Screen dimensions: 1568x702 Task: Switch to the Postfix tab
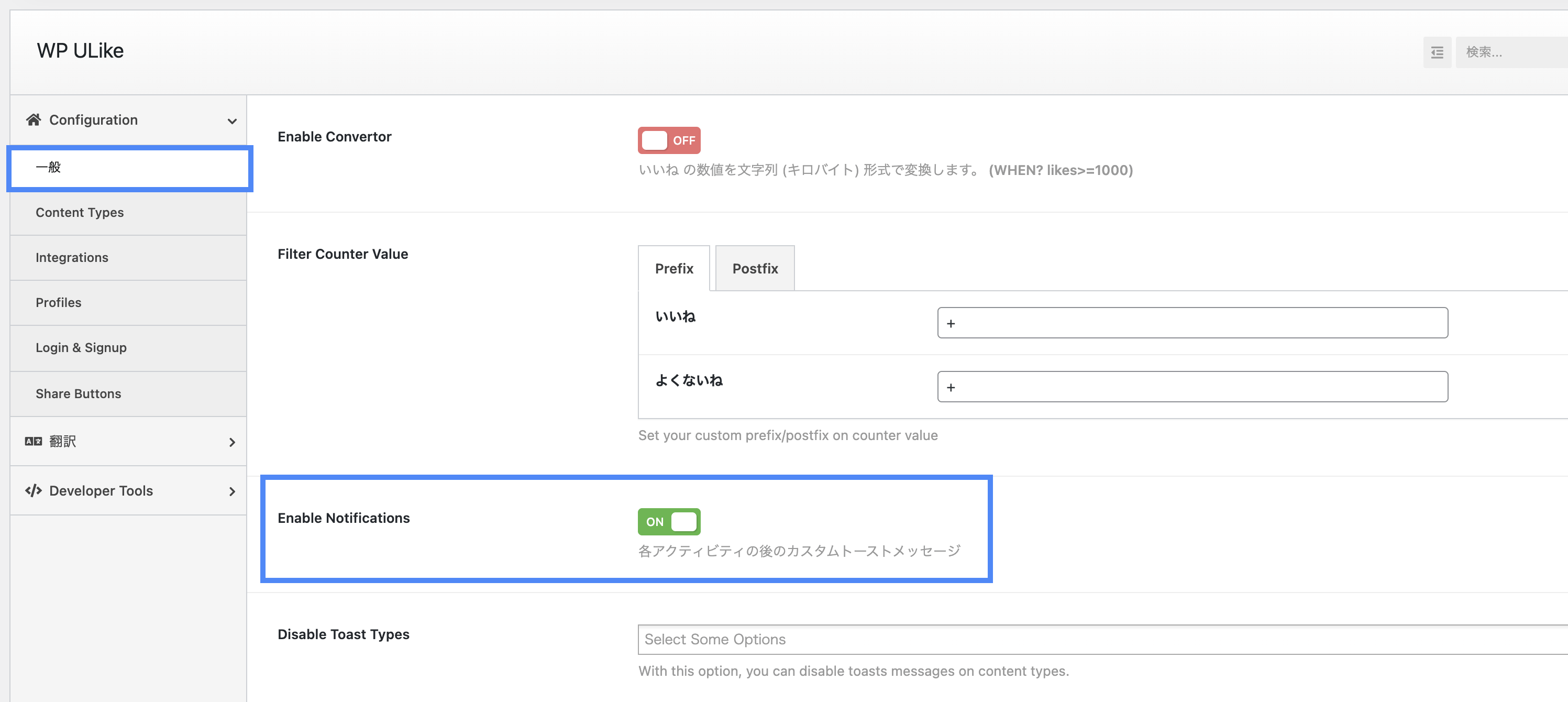pos(755,269)
